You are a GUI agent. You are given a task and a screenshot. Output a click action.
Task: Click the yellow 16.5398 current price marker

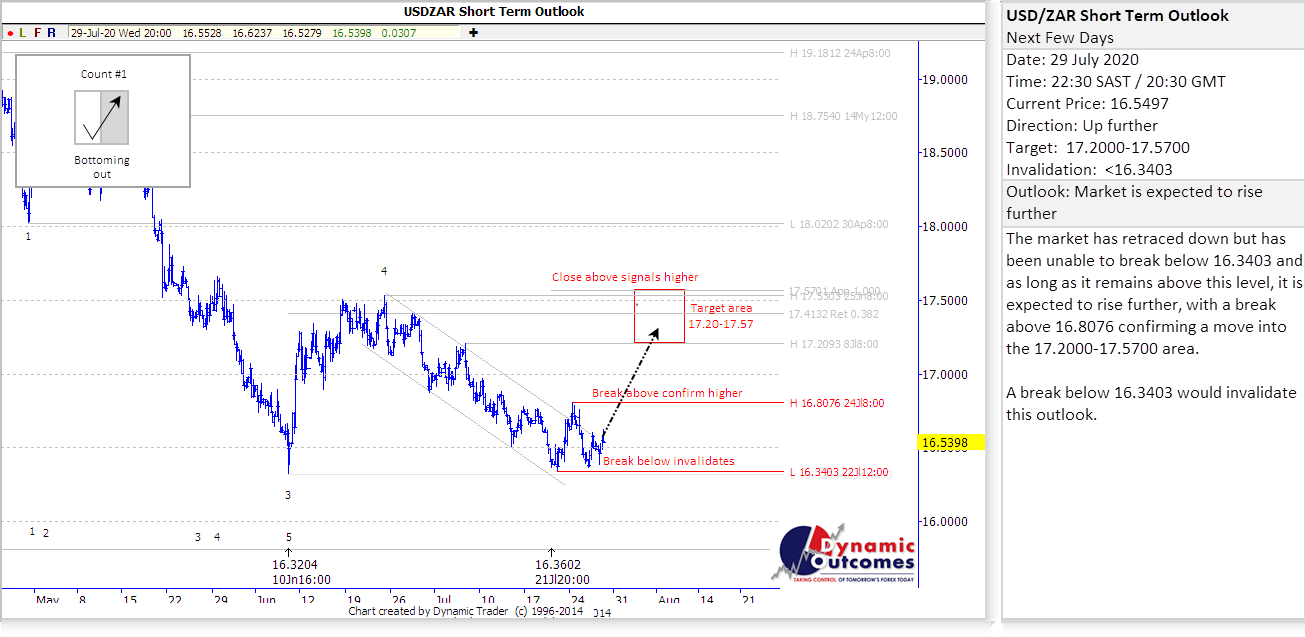(x=952, y=441)
